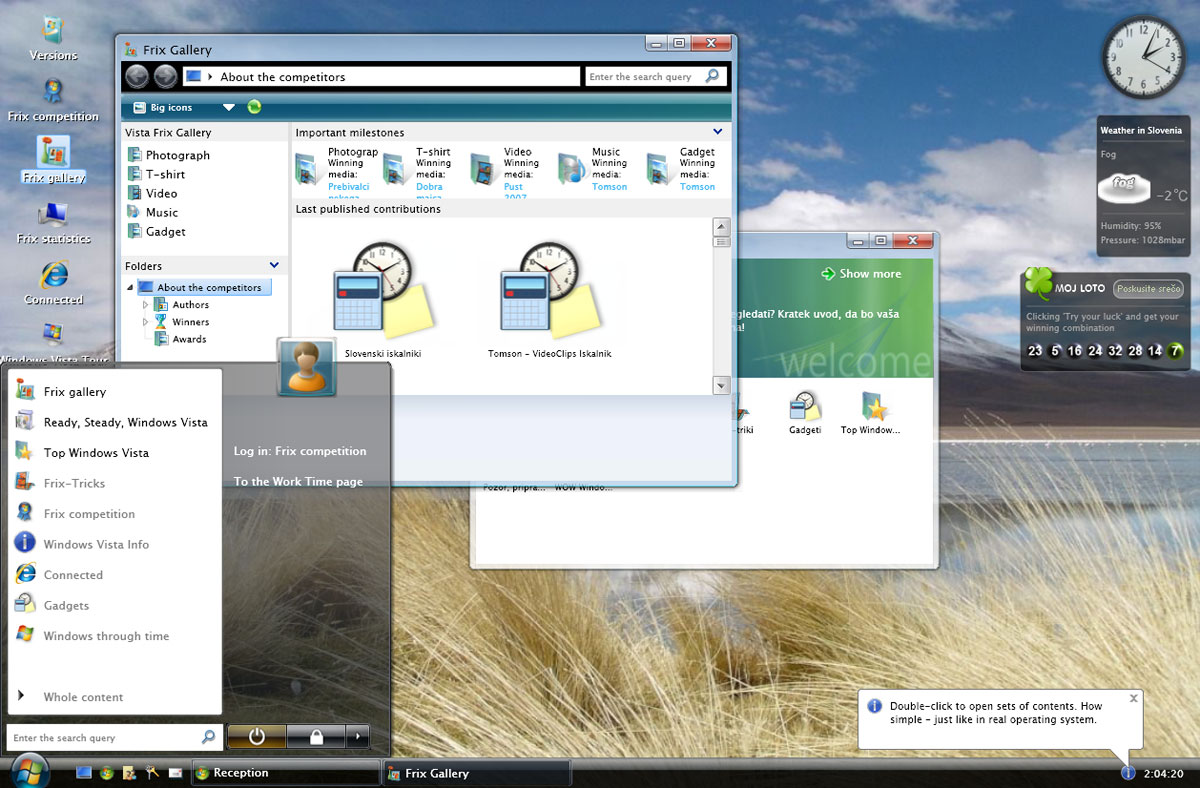Open Top Window... icon in Reception window
Viewport: 1200px width, 788px height.
(x=871, y=412)
